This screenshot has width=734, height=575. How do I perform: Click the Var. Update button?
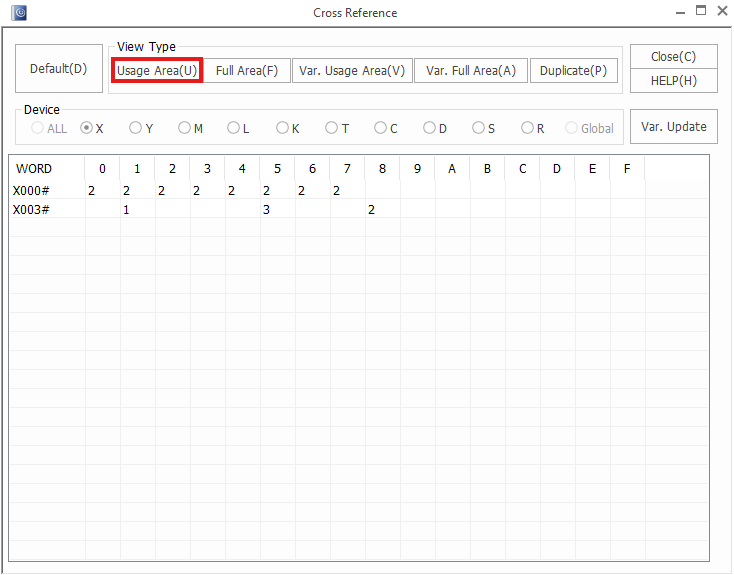click(673, 127)
